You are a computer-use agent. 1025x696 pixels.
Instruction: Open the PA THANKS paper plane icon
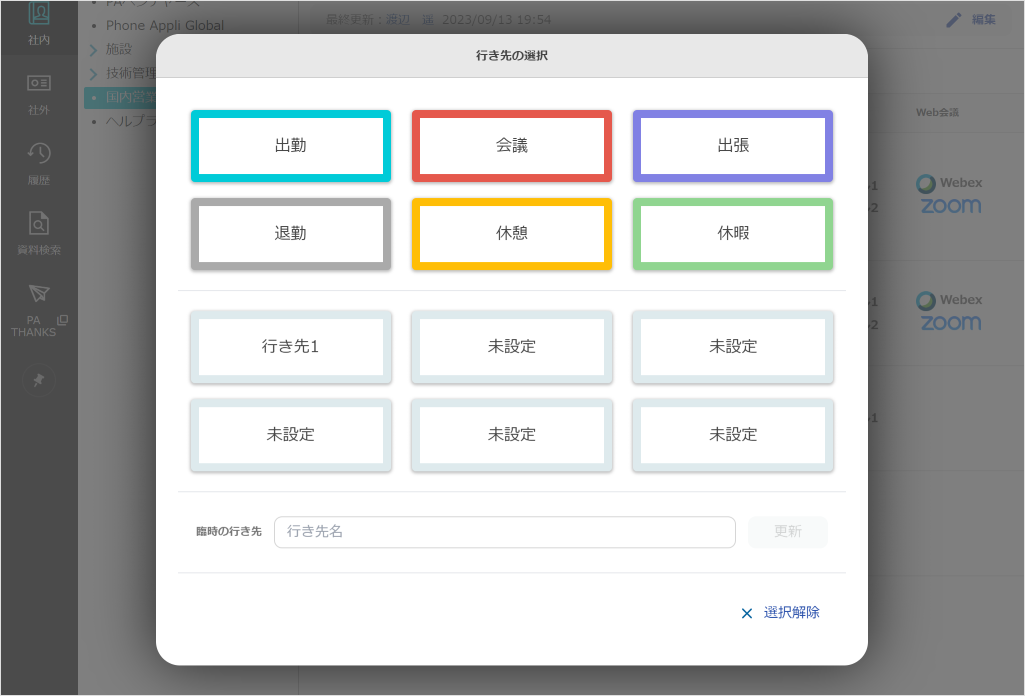[x=39, y=293]
